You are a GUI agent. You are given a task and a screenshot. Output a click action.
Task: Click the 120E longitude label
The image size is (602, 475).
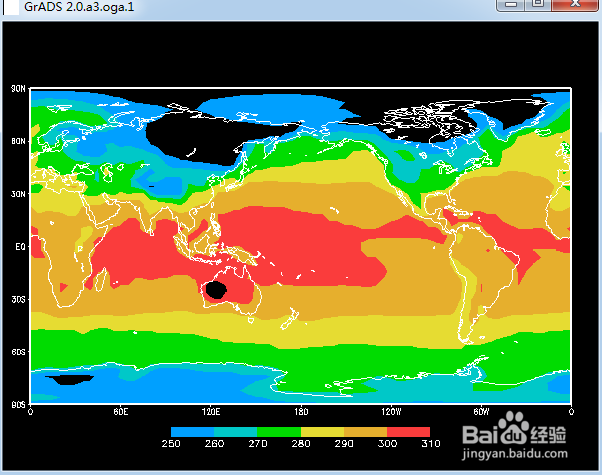[211, 412]
